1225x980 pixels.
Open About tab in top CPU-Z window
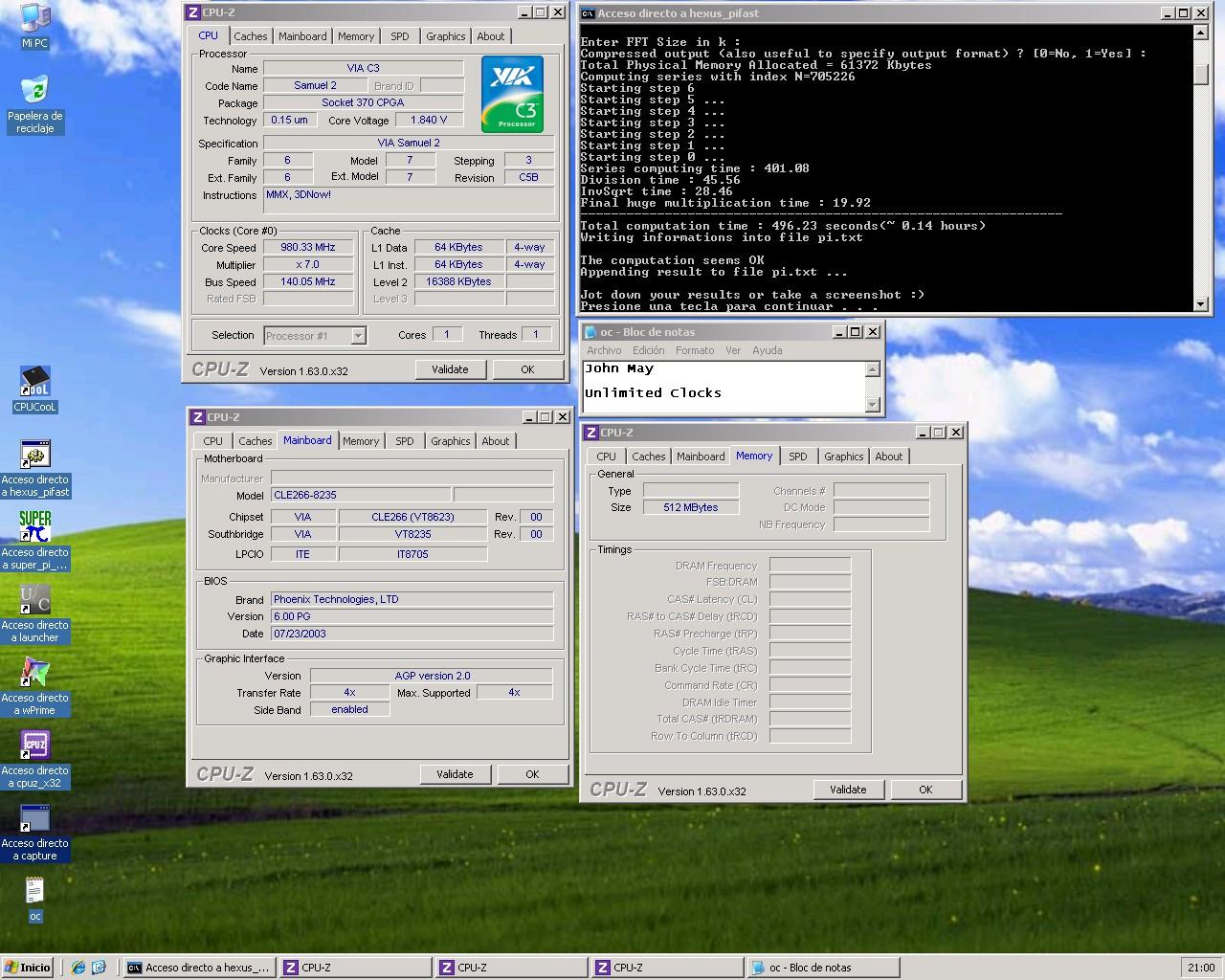coord(491,36)
